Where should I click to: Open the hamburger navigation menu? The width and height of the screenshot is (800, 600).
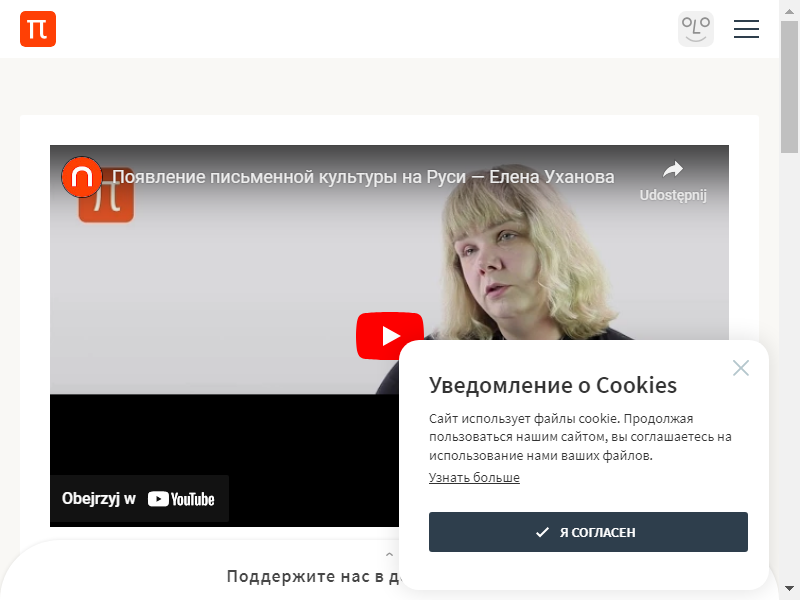pyautogui.click(x=746, y=29)
